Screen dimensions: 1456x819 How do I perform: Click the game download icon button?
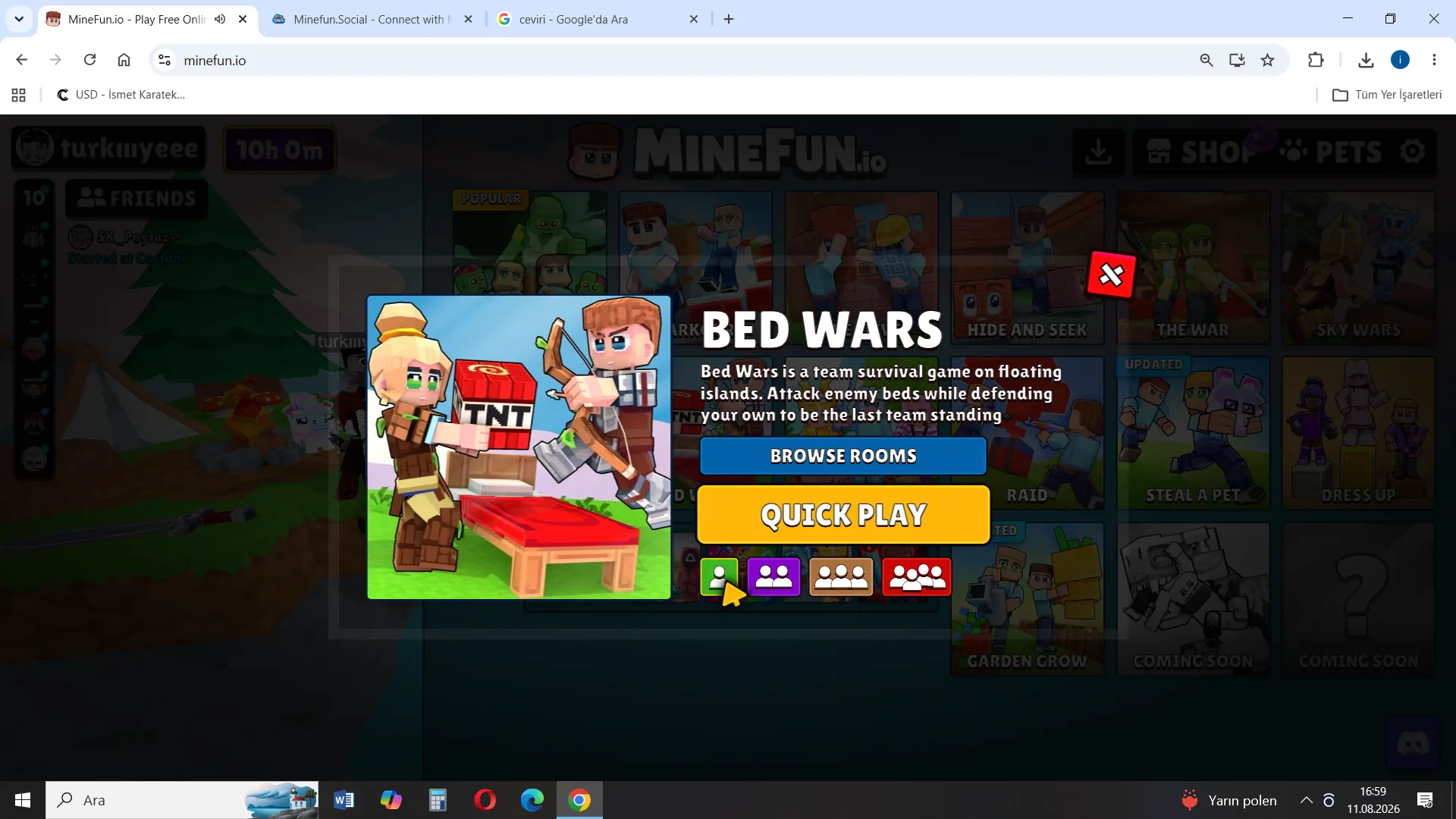tap(1098, 152)
